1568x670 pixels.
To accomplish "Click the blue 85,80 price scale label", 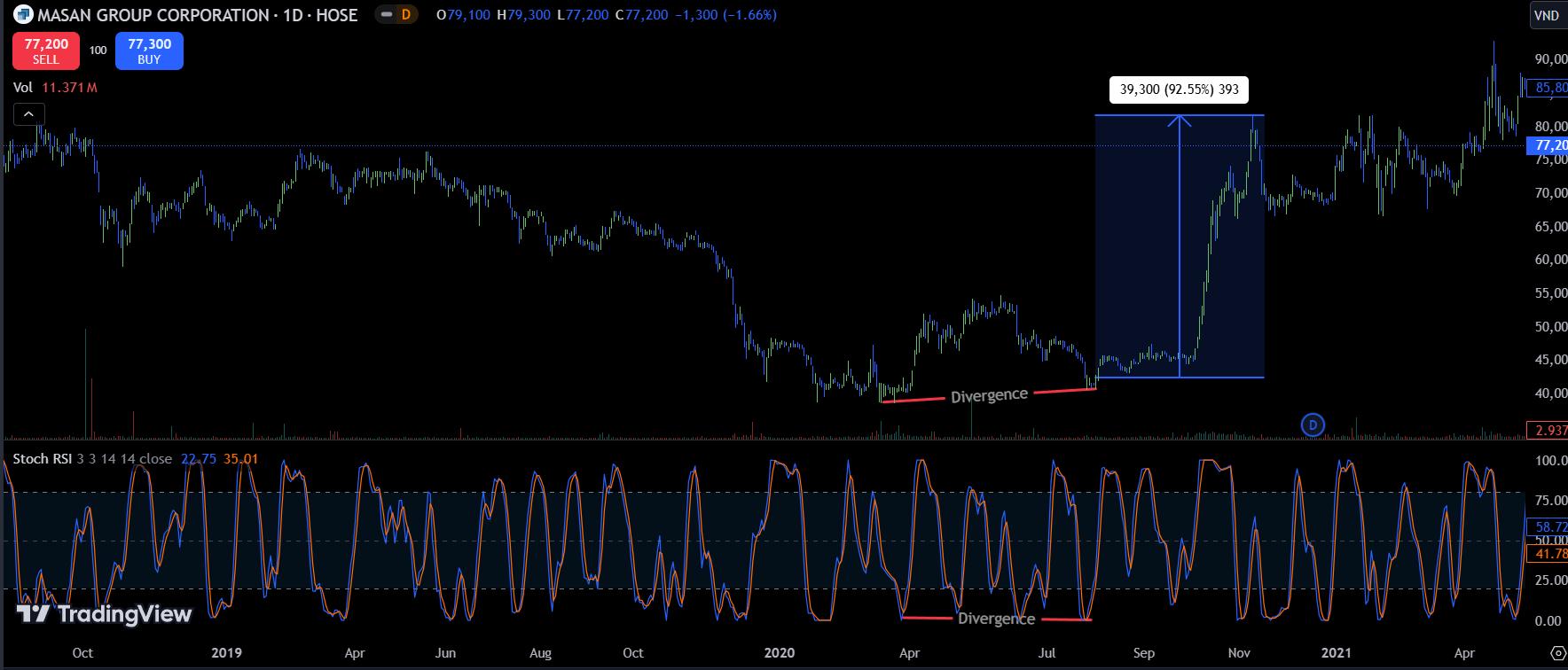I will click(1548, 88).
